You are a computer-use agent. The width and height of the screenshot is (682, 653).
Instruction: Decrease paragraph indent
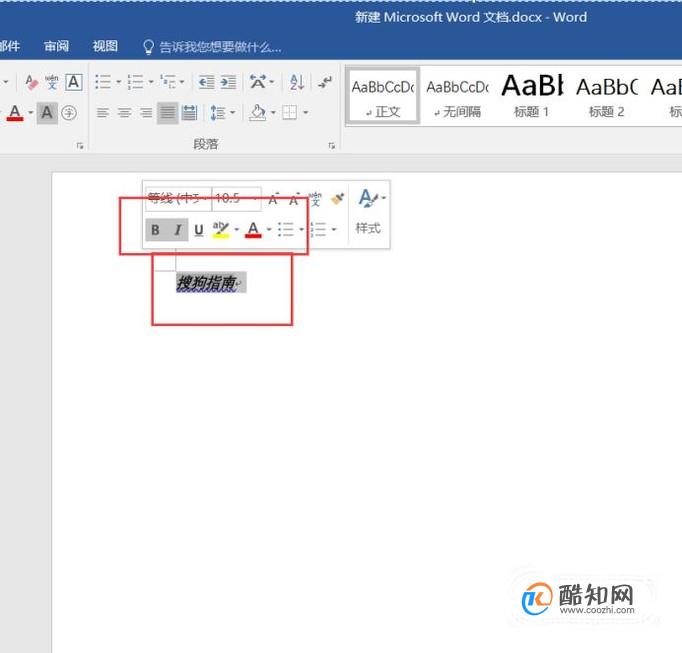point(206,82)
